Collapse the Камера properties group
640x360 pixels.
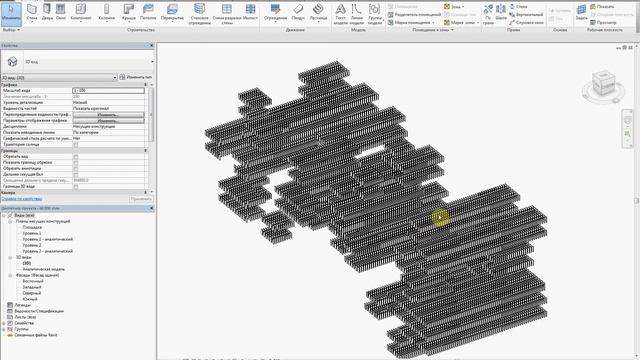click(146, 192)
